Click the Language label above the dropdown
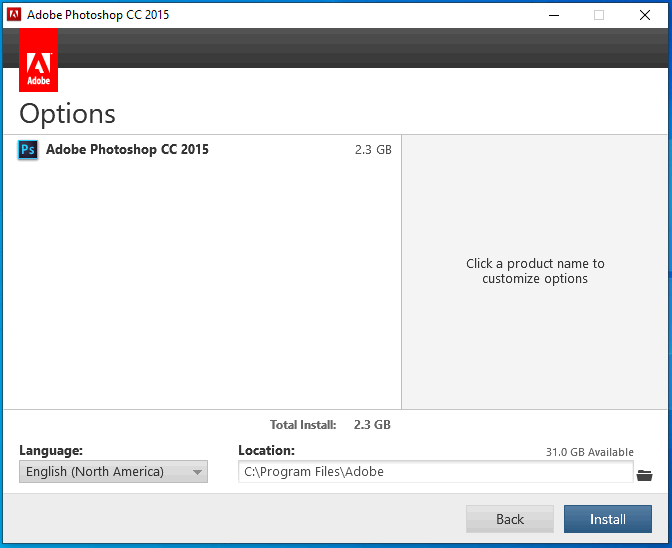Screen dimensions: 672x548 click(x=51, y=451)
